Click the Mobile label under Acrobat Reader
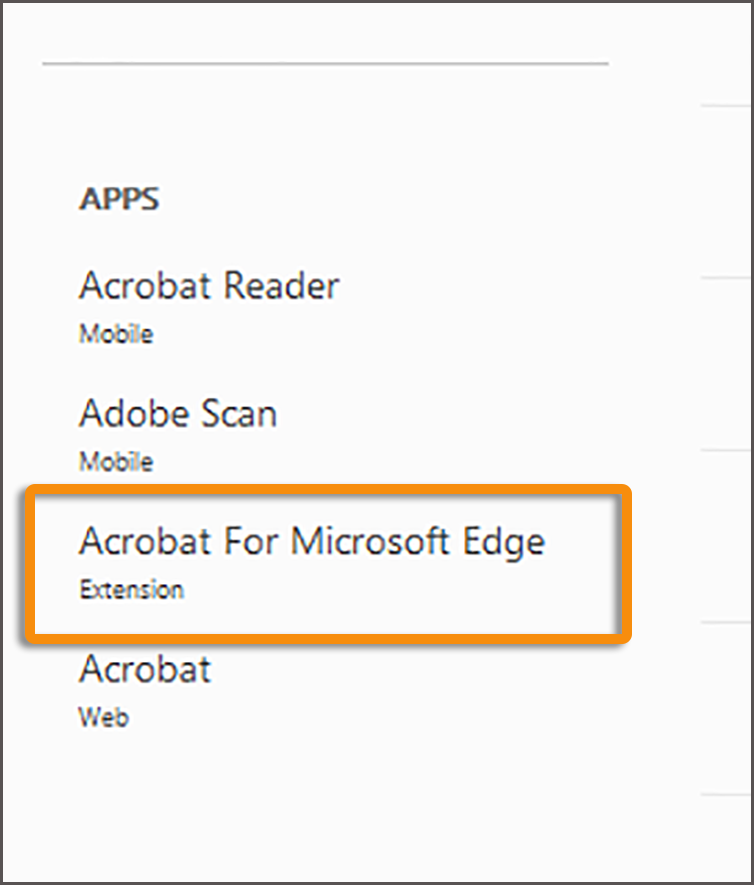Screen dimensions: 754x885 coord(116,334)
